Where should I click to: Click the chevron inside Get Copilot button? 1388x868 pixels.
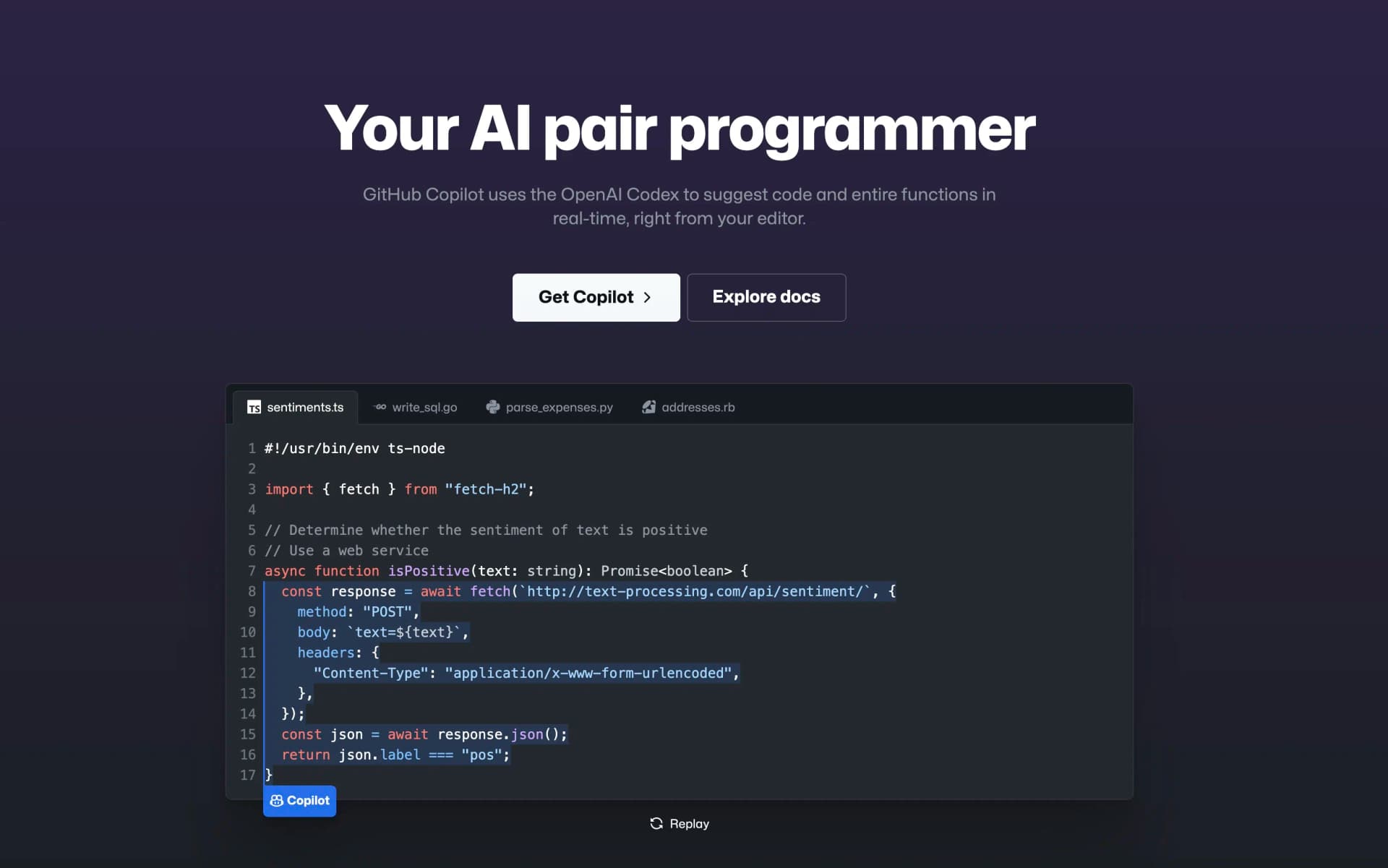click(647, 297)
